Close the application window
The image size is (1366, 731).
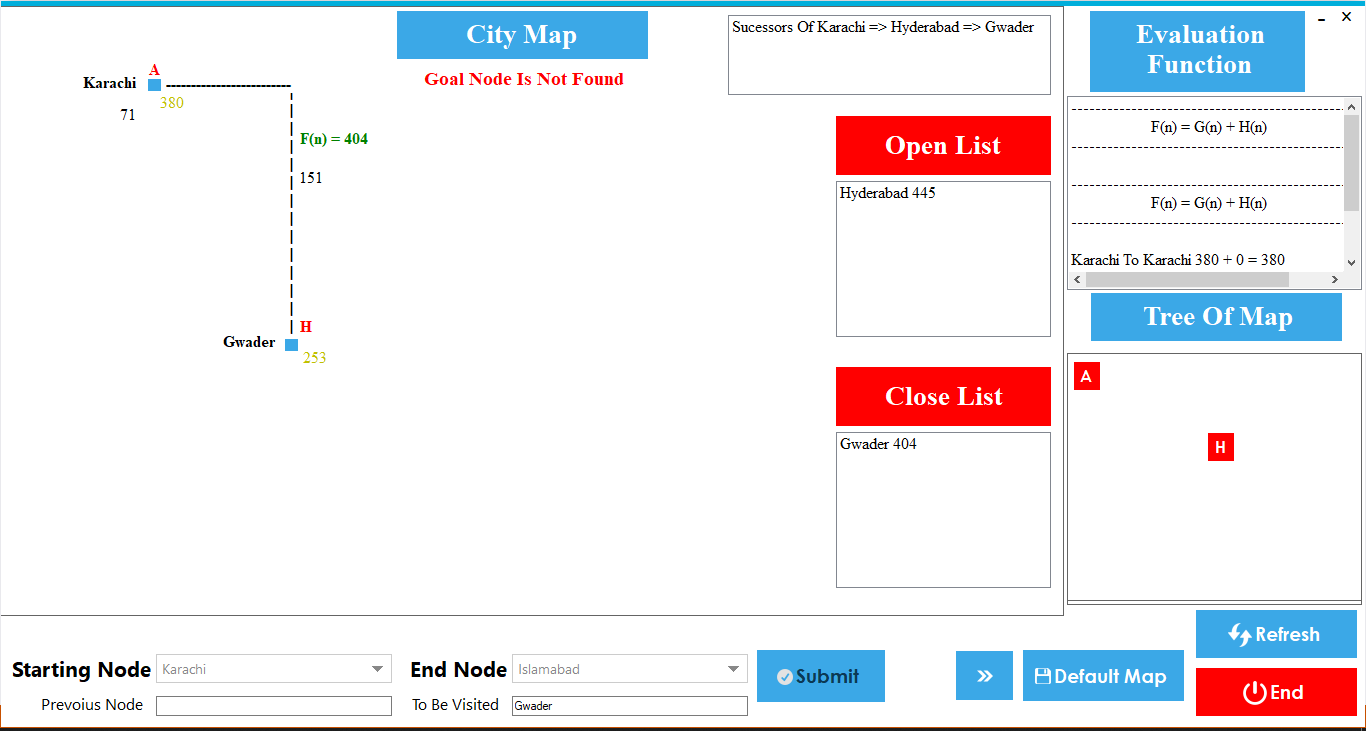pyautogui.click(x=1346, y=17)
